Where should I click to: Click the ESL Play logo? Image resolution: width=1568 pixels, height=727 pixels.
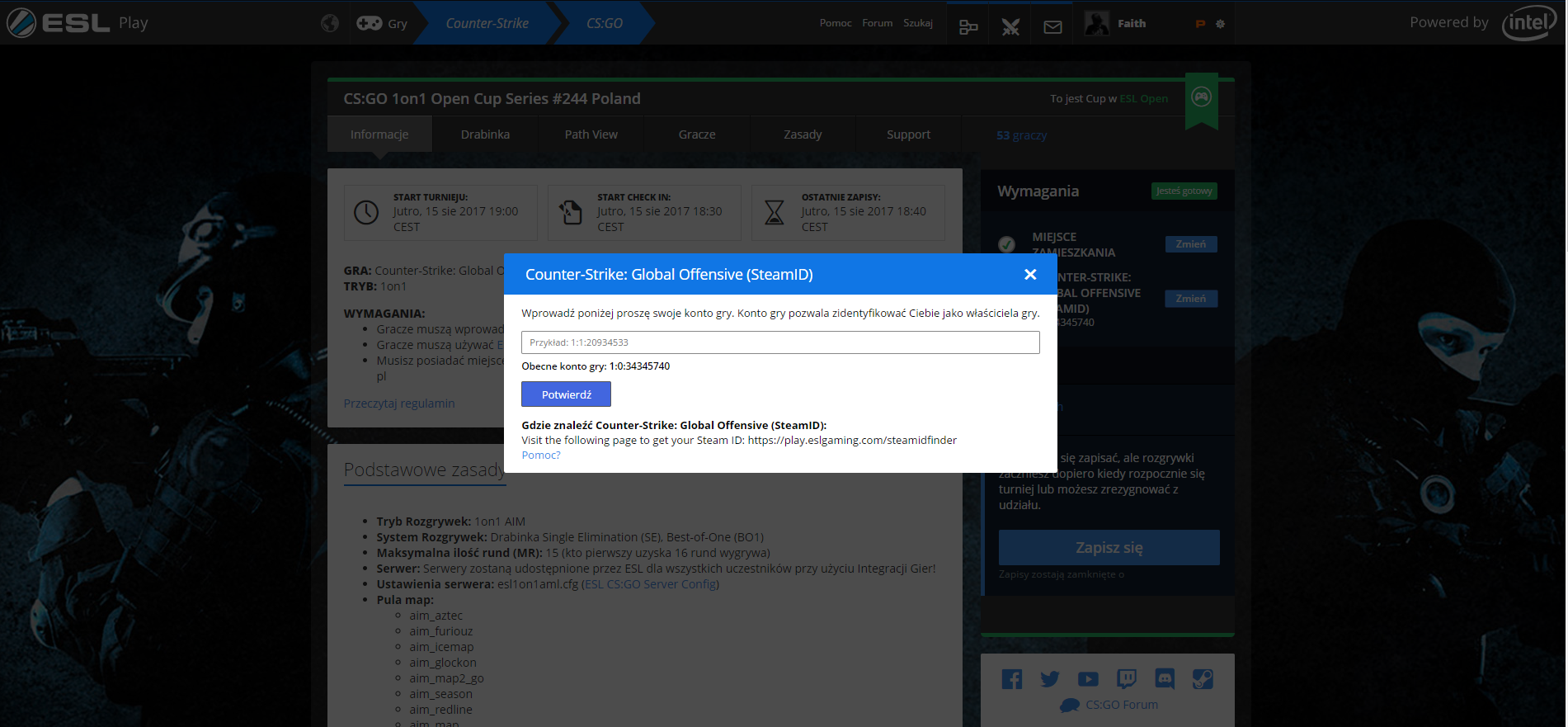coord(78,22)
